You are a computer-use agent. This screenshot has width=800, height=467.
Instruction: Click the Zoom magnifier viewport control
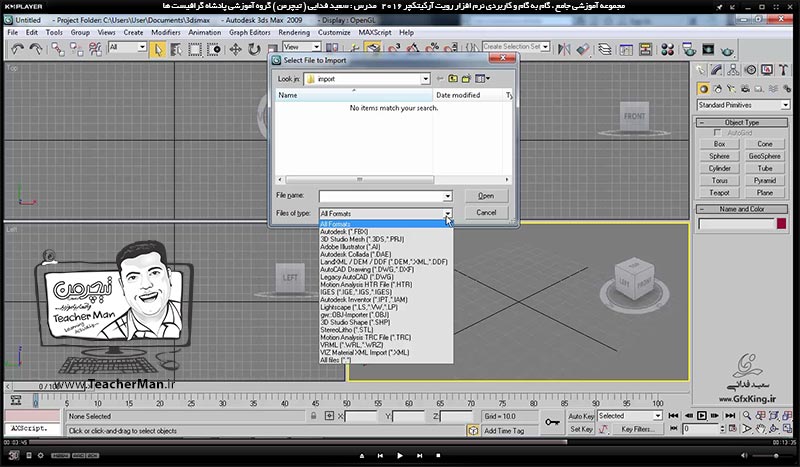[x=747, y=415]
